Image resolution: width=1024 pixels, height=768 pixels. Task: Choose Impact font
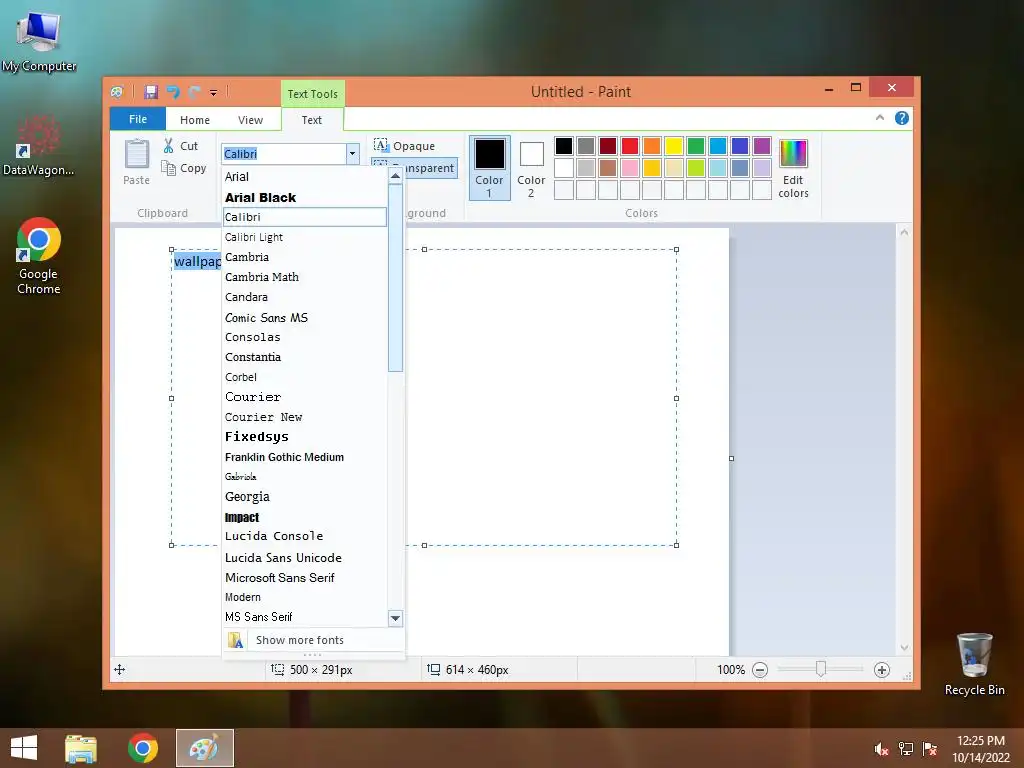305,517
